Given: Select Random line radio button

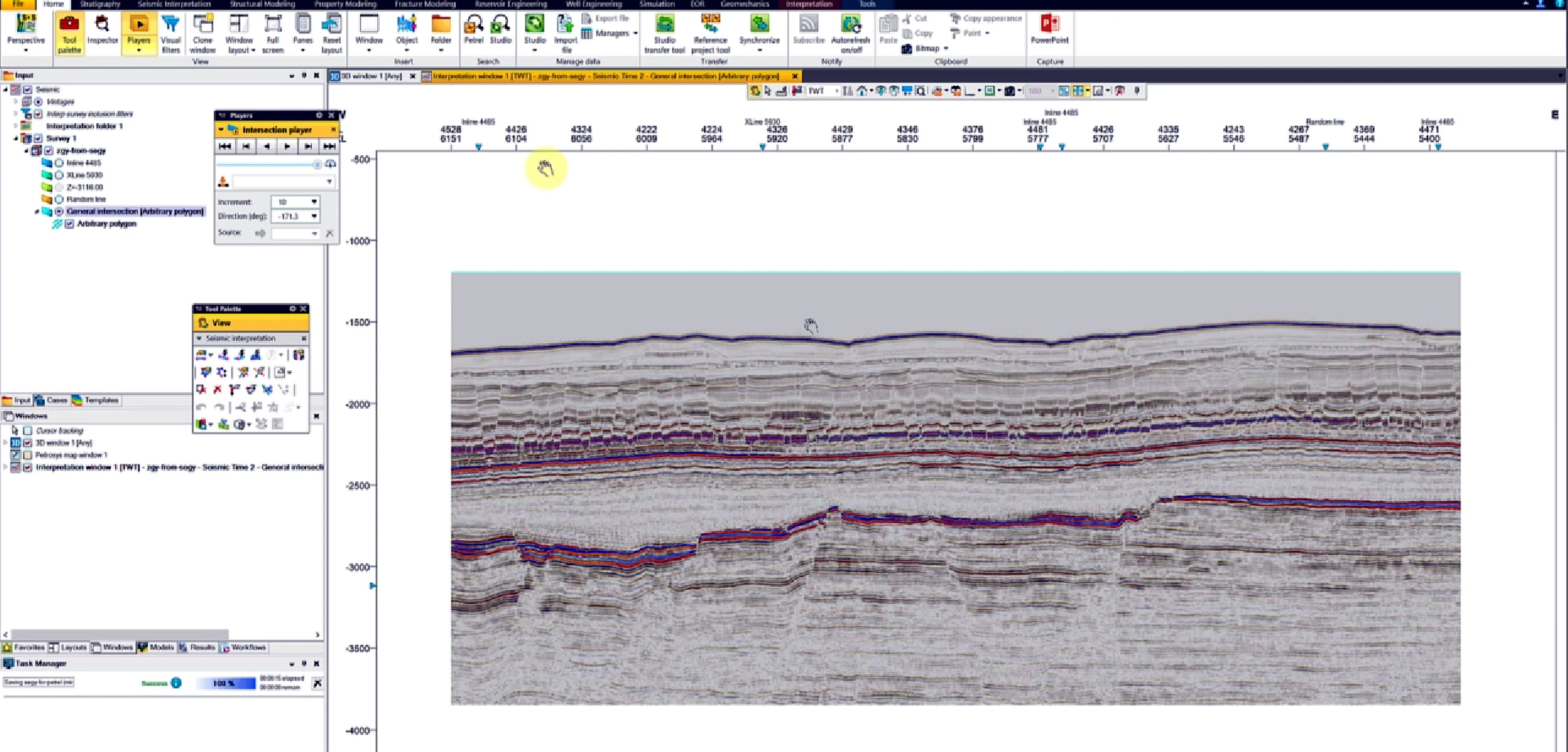Looking at the screenshot, I should [59, 200].
